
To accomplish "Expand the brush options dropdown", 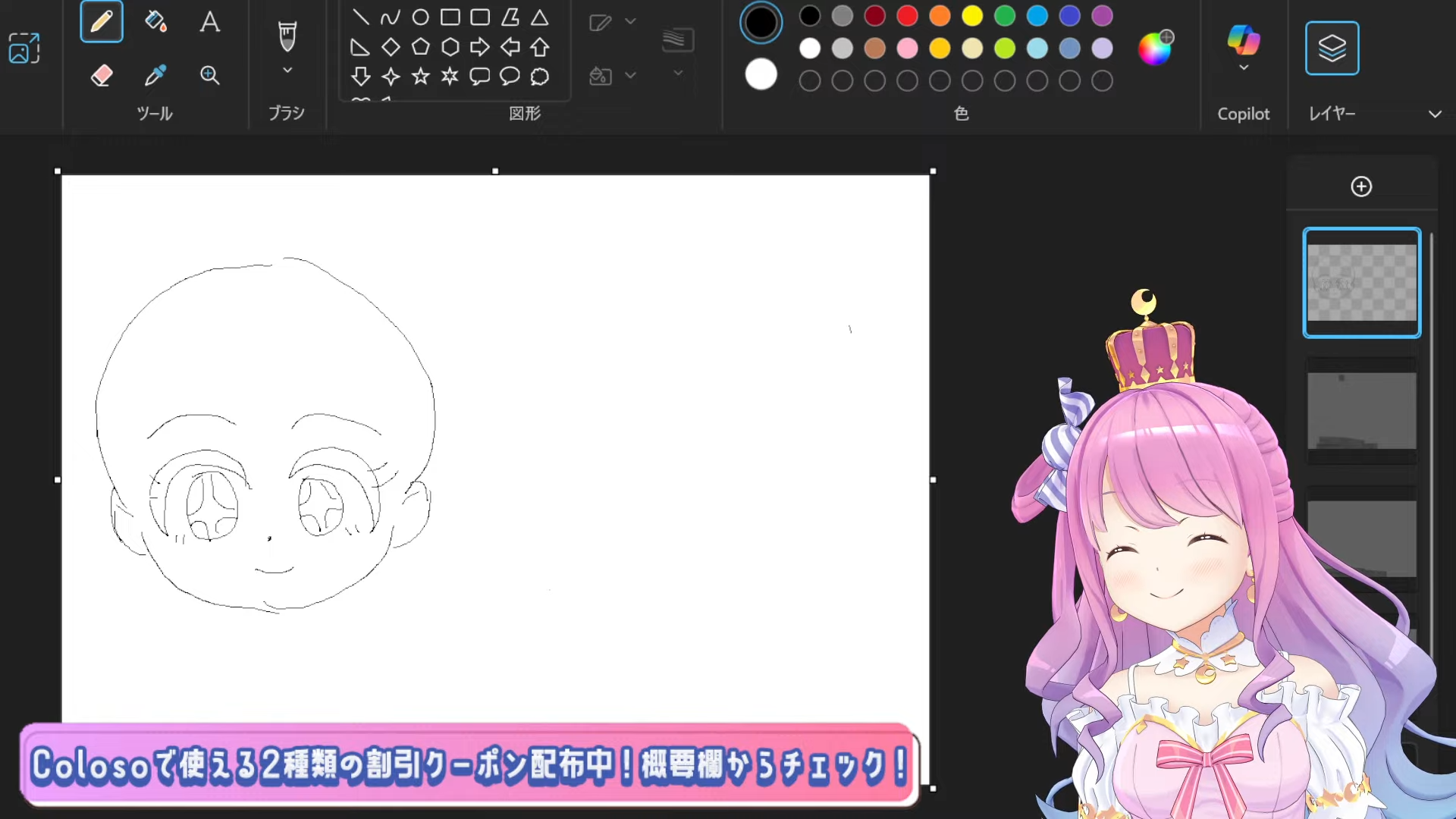I will [x=287, y=71].
